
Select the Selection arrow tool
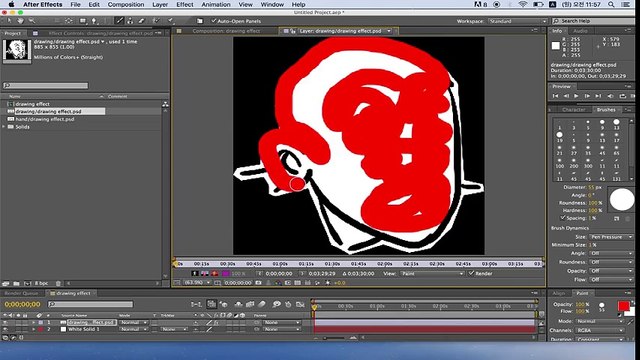[9, 21]
